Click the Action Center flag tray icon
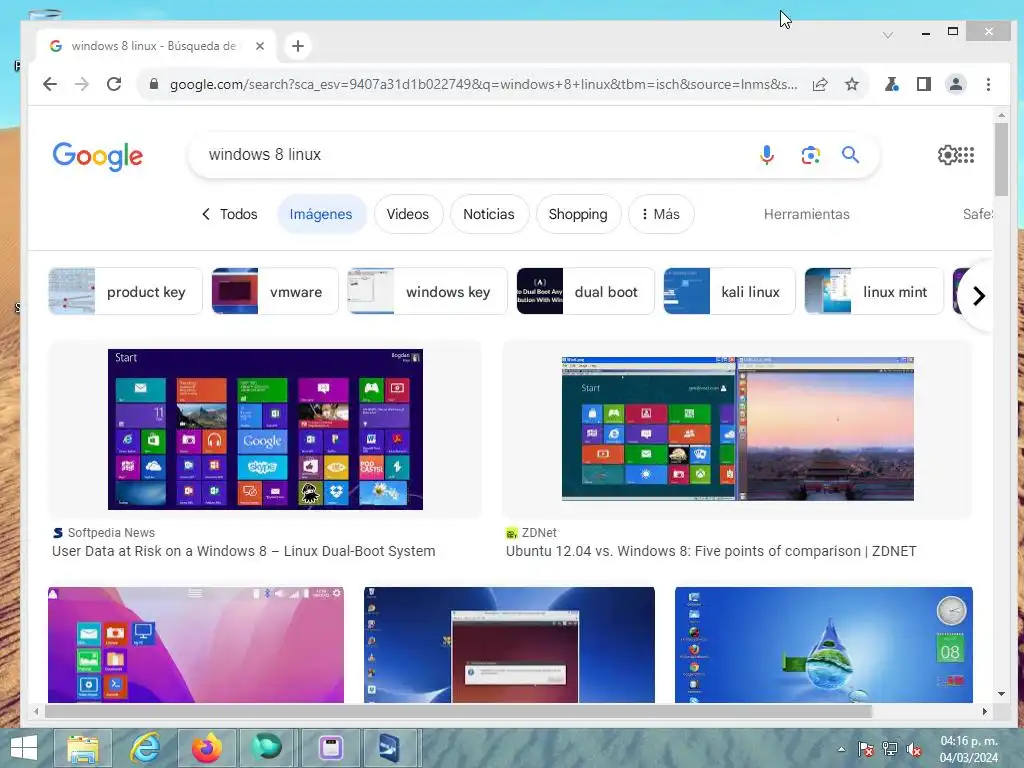This screenshot has width=1024, height=768. click(866, 750)
